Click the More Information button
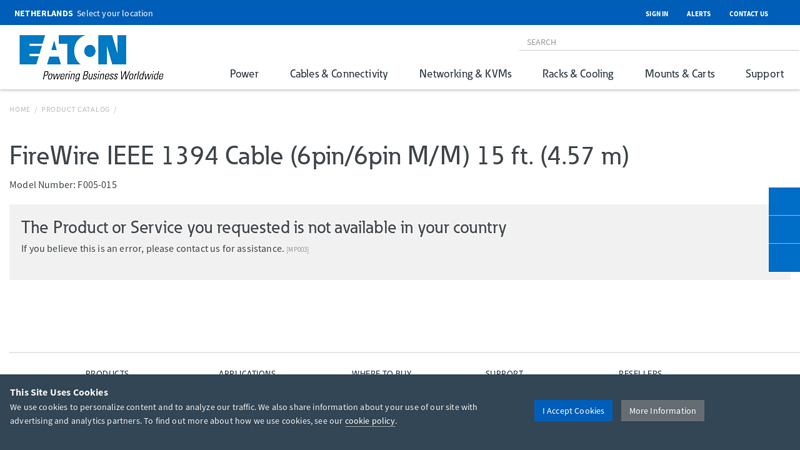Image resolution: width=800 pixels, height=450 pixels. tap(662, 411)
